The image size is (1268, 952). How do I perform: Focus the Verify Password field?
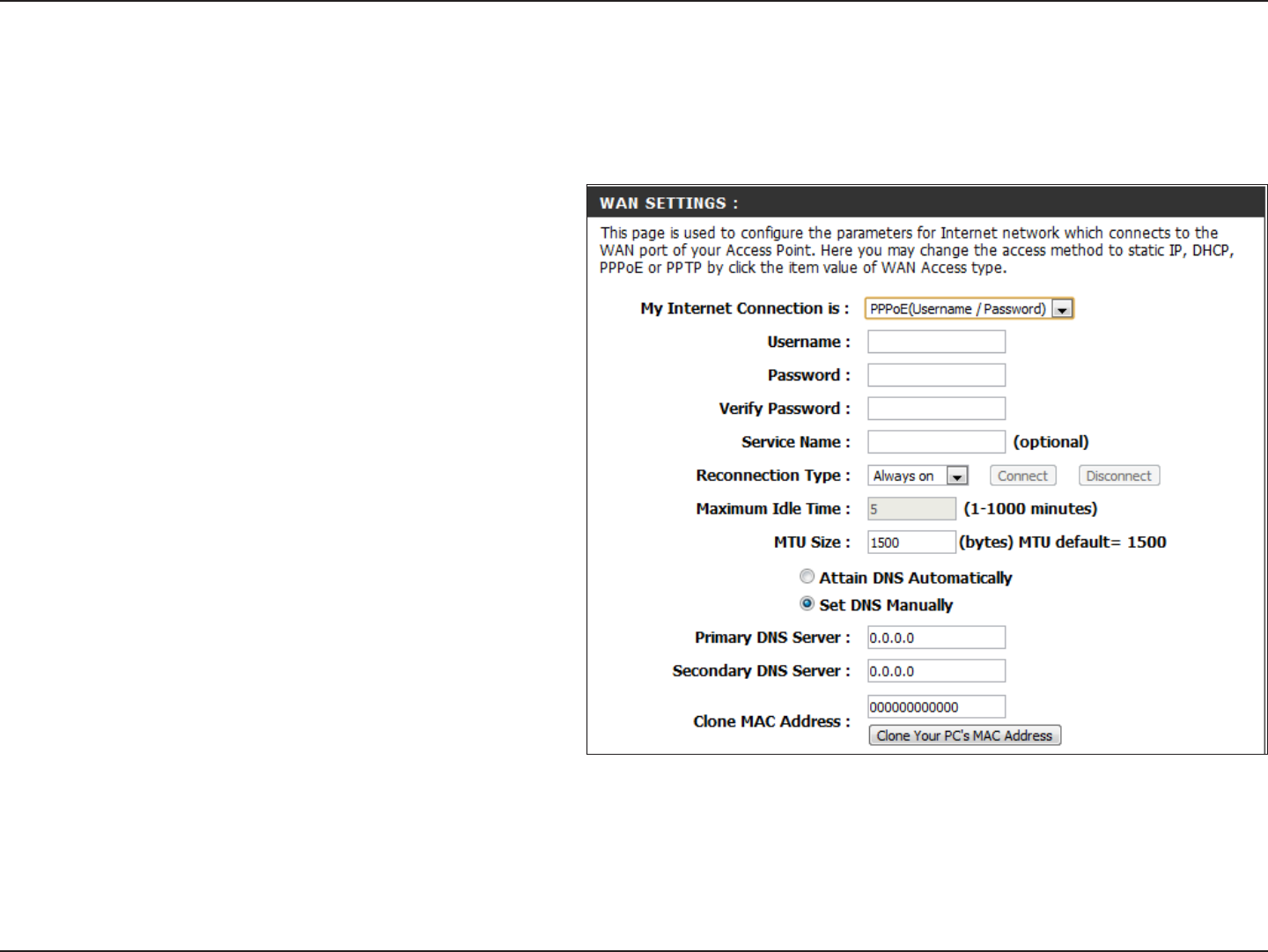click(936, 409)
